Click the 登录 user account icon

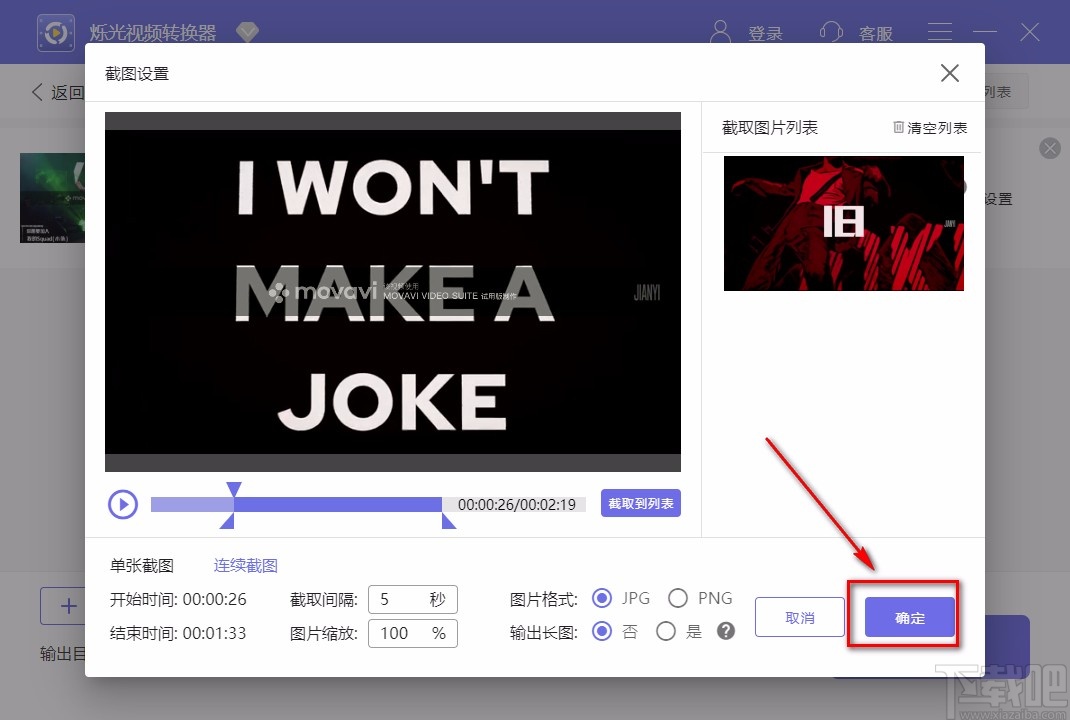pos(720,31)
